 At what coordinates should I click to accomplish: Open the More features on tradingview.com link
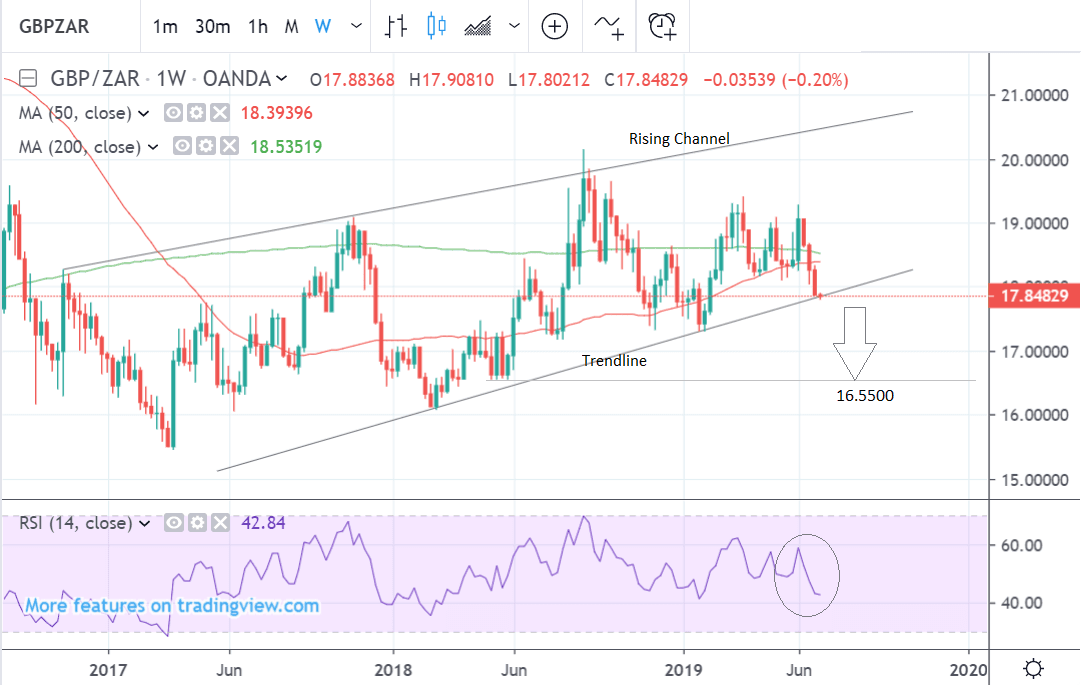[172, 606]
